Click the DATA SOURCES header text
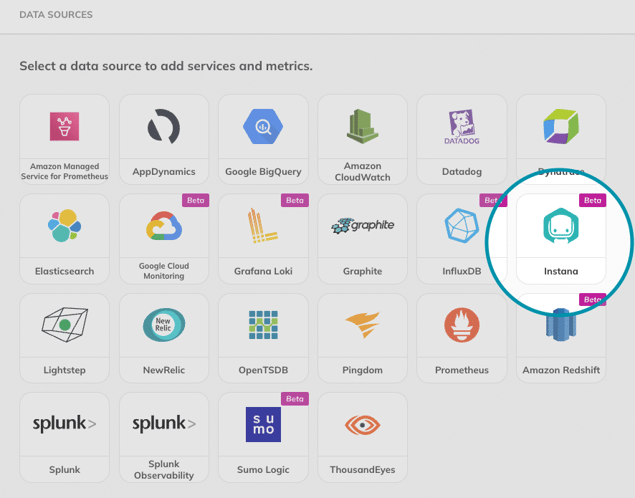 (x=56, y=15)
